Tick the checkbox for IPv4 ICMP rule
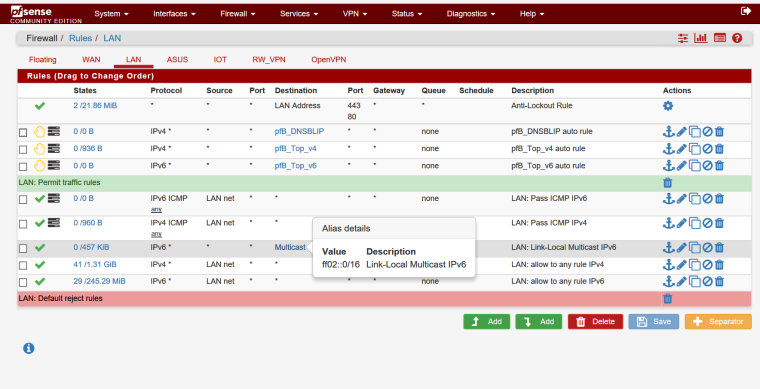This screenshot has width=760, height=389. (23, 224)
